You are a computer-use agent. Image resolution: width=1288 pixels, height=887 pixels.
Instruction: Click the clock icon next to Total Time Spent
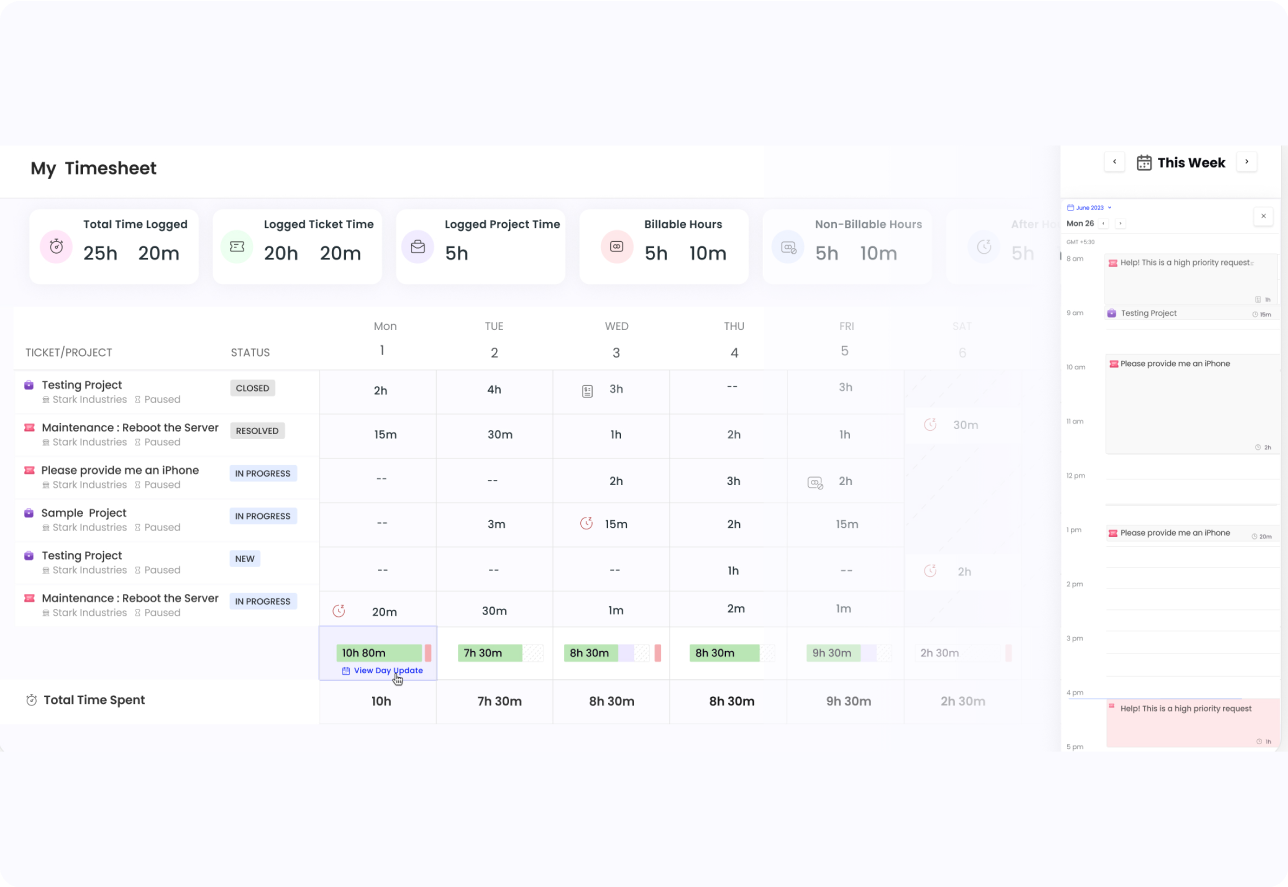[30, 700]
